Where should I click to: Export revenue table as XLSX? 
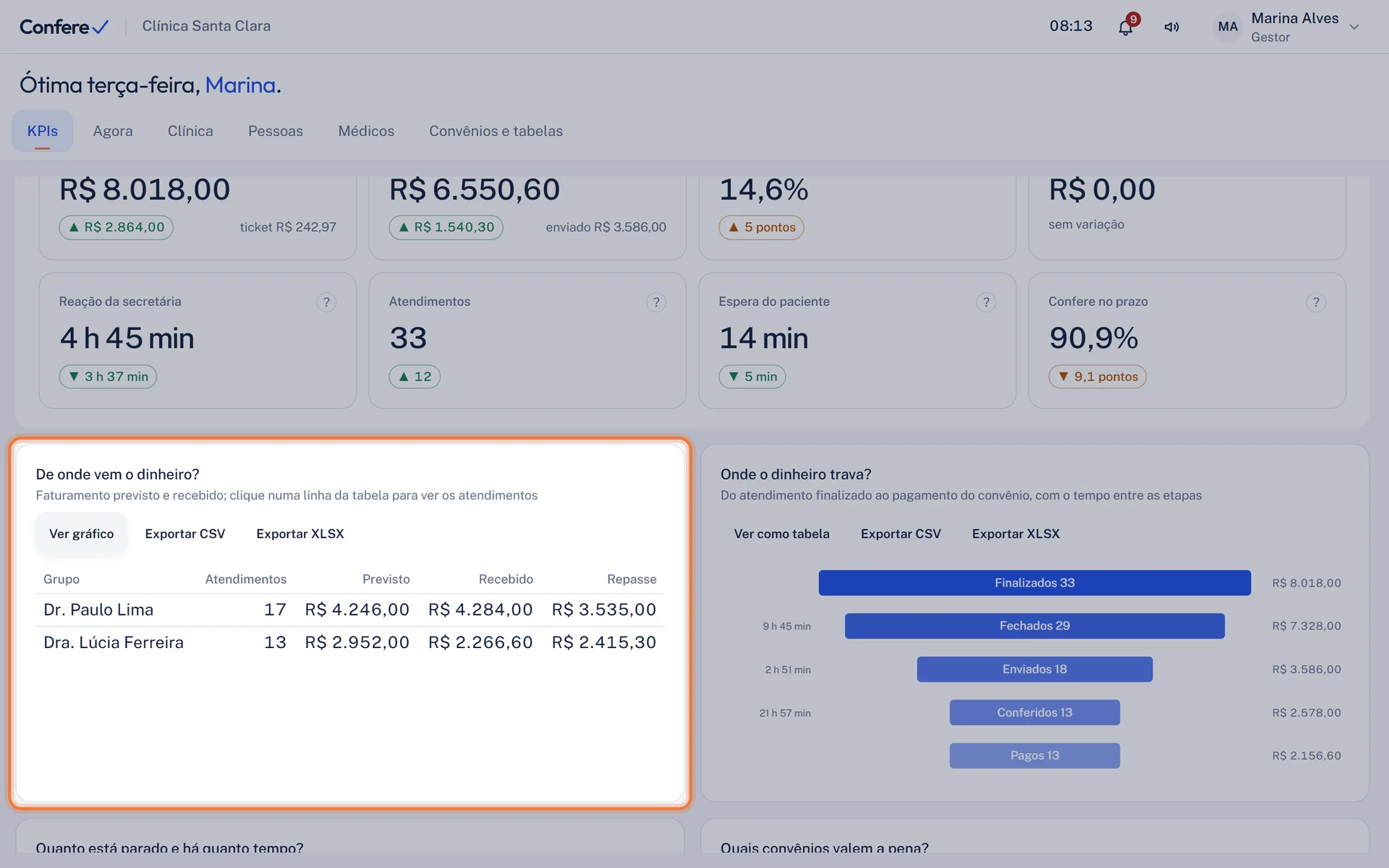tap(300, 534)
